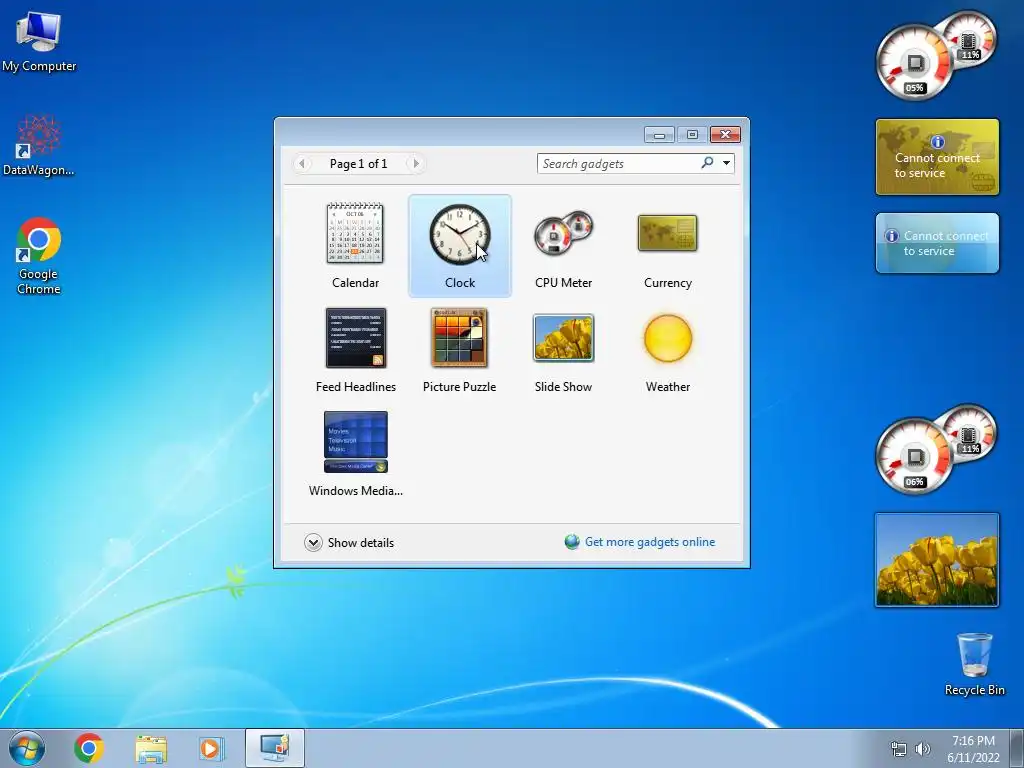Viewport: 1024px width, 768px height.
Task: Select the Feed Headlines gadget
Action: coord(355,350)
